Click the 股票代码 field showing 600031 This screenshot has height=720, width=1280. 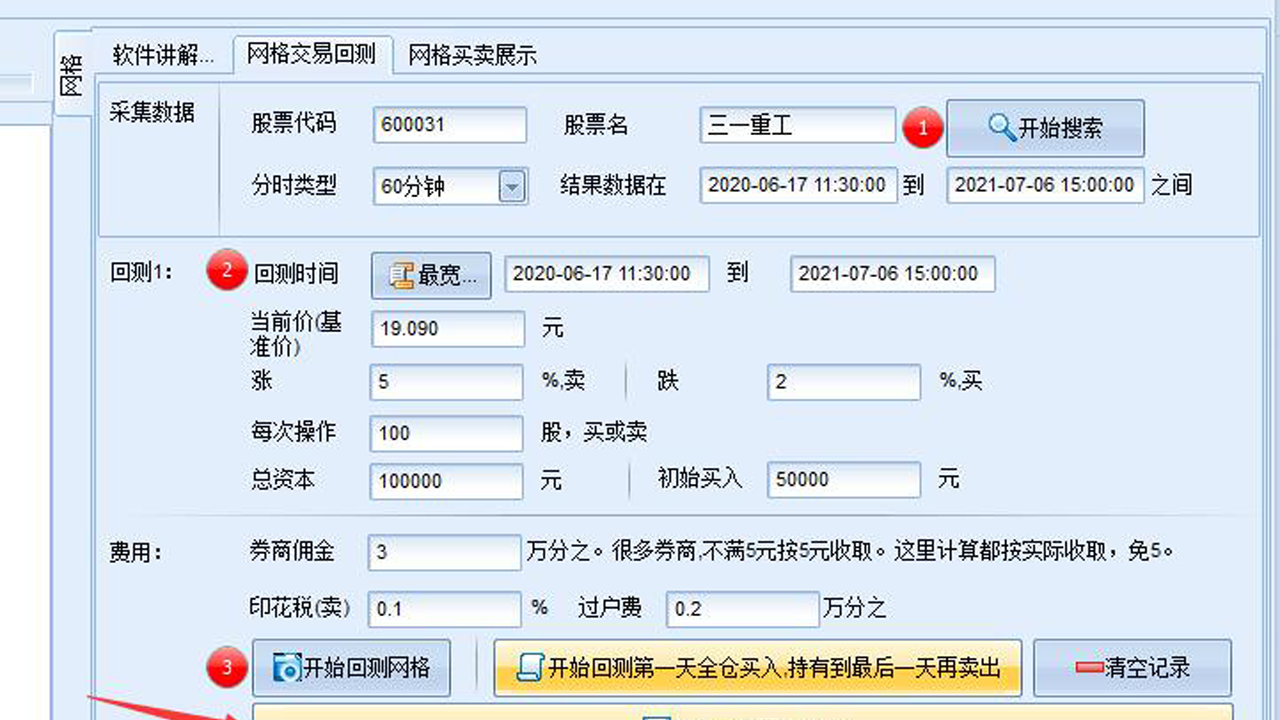[449, 125]
